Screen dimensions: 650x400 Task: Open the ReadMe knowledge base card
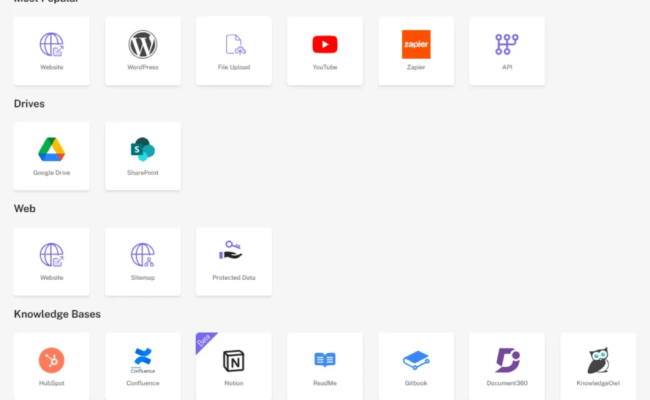point(325,366)
